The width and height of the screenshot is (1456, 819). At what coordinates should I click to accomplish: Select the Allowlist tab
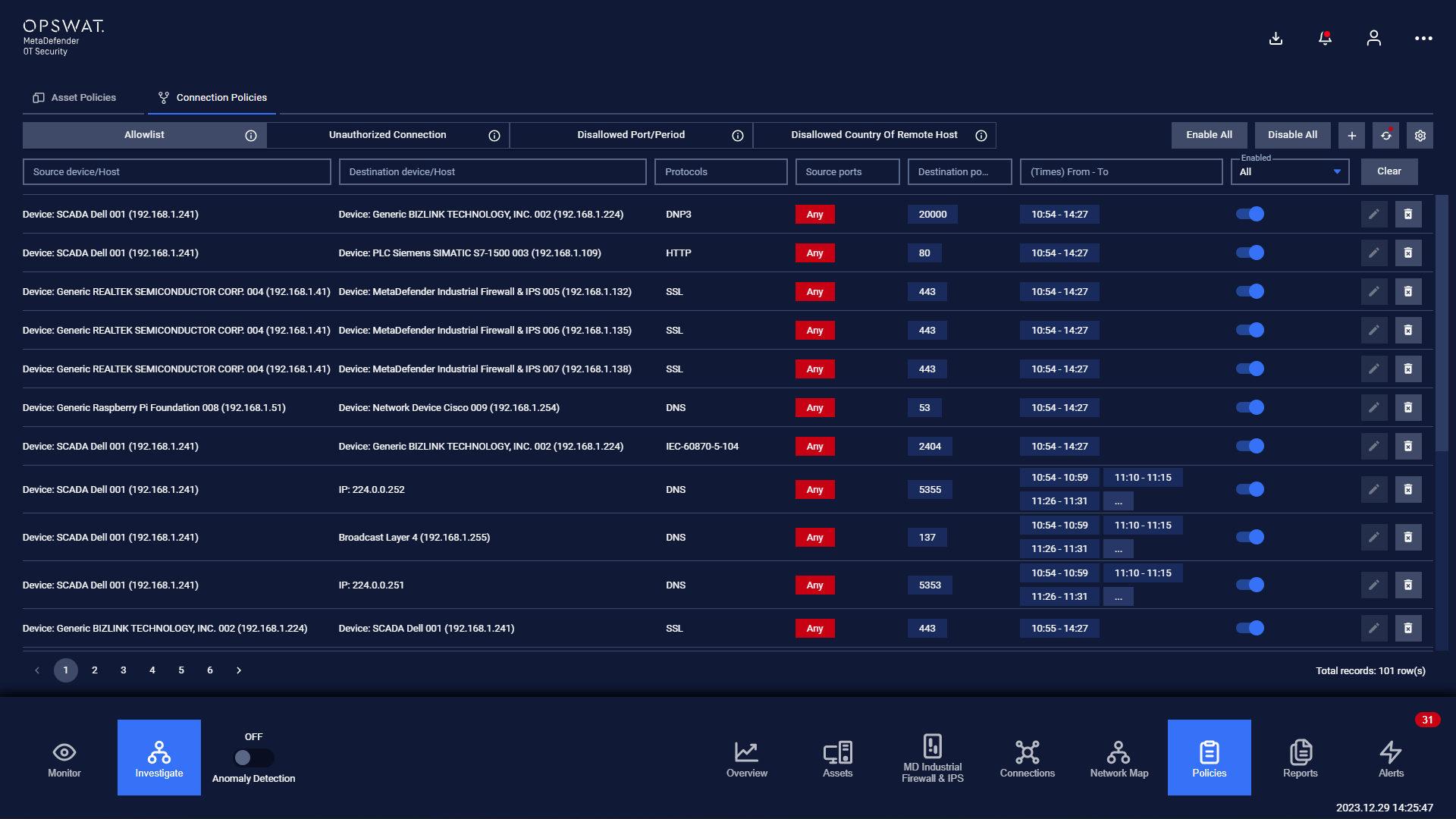[144, 136]
